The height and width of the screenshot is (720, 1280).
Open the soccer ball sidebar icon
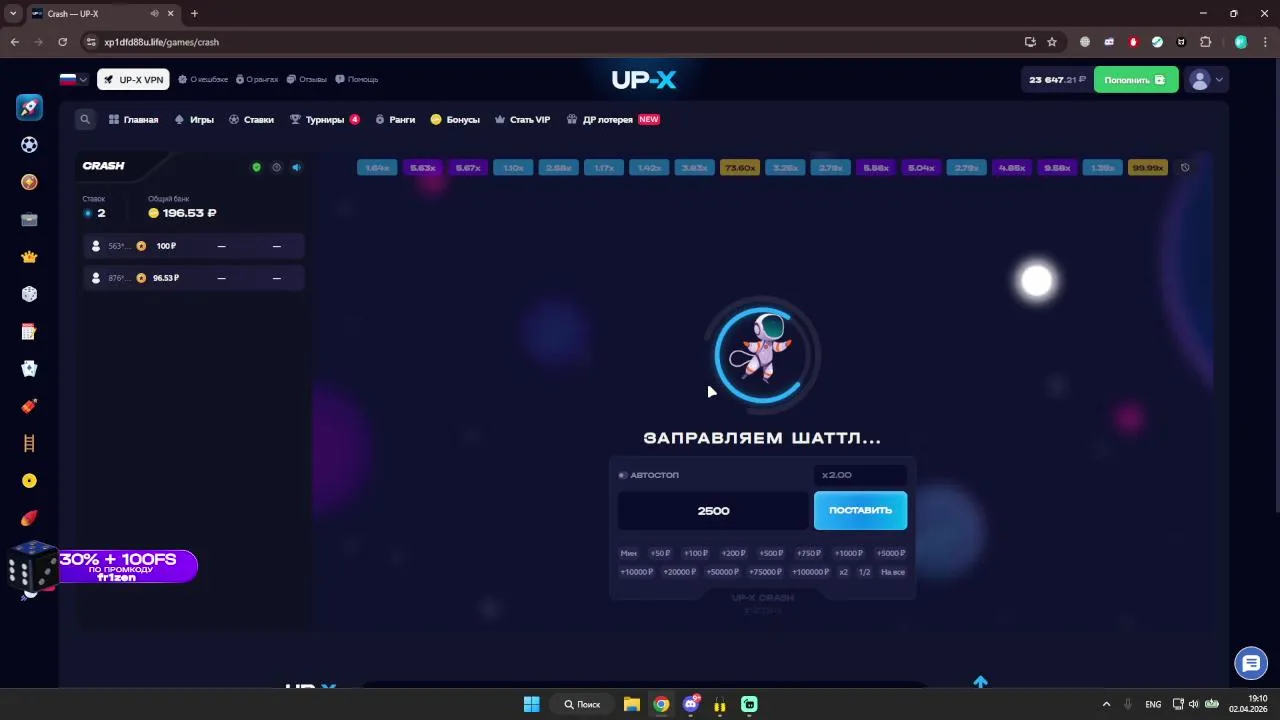click(x=29, y=145)
